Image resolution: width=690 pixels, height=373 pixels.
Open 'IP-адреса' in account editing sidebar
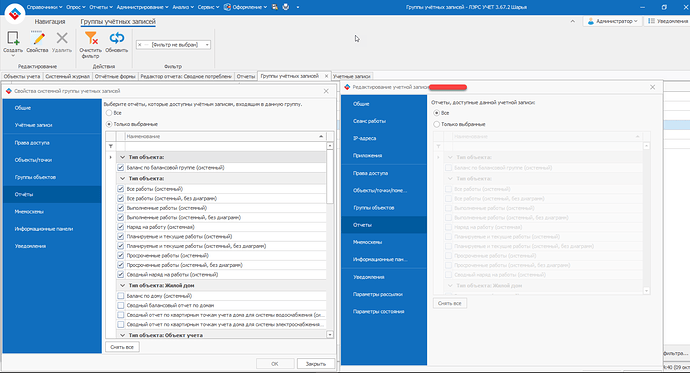pyautogui.click(x=384, y=138)
